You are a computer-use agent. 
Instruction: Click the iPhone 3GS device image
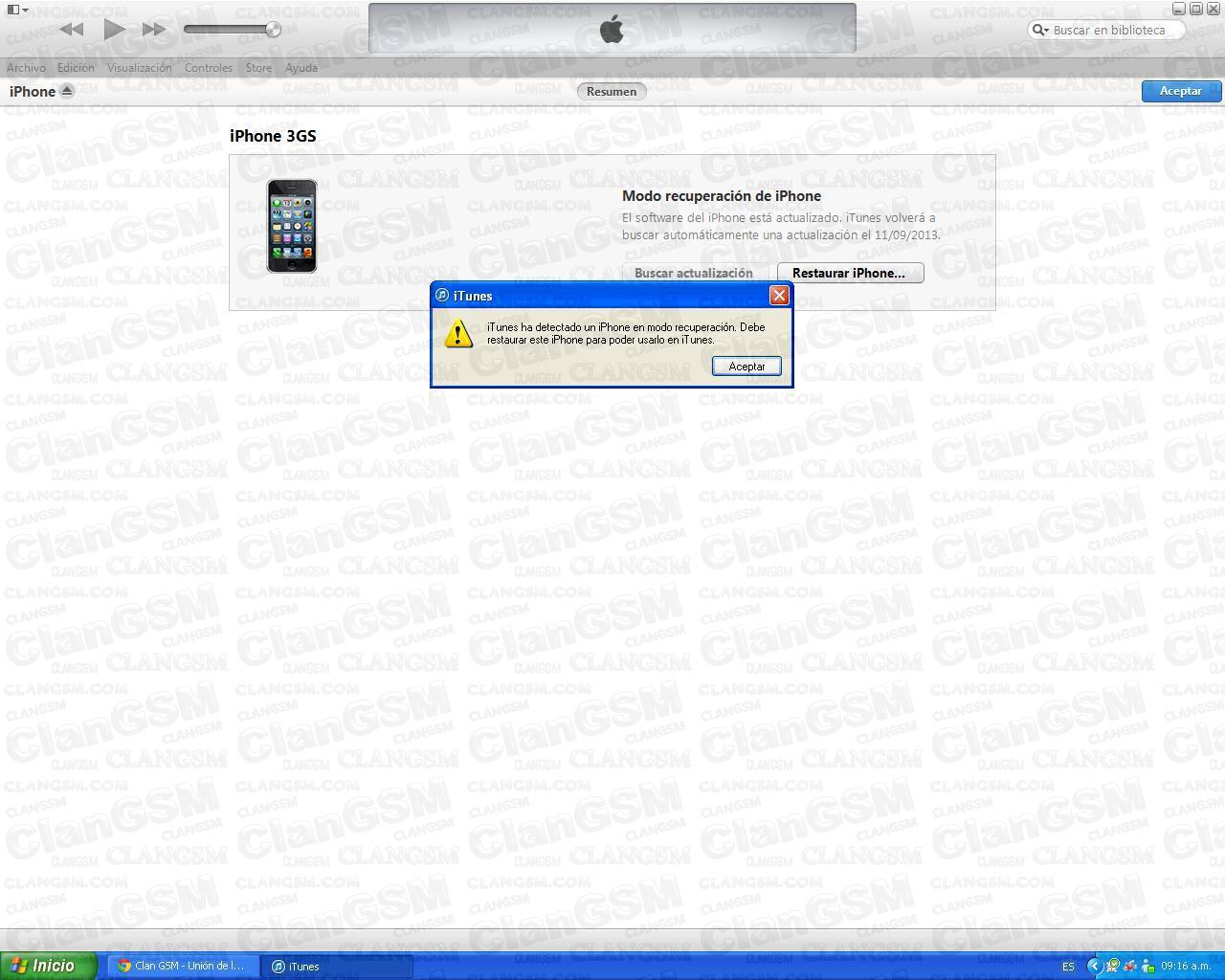coord(292,226)
